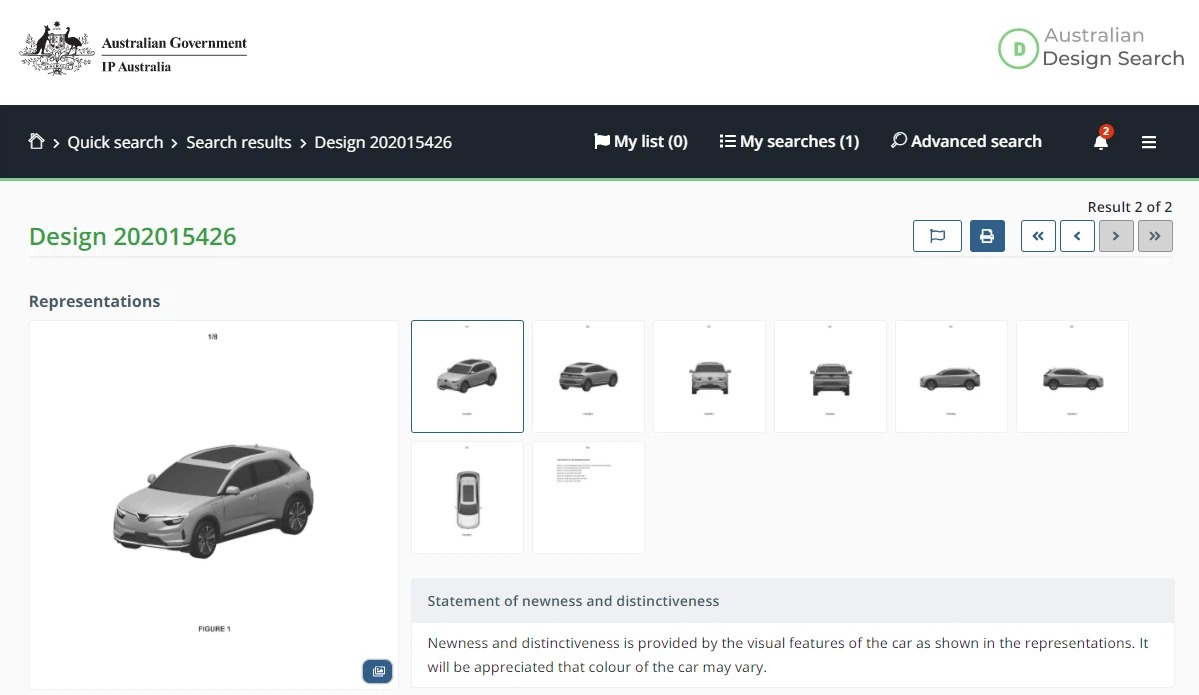Select the rear three-quarter view thumbnail

tap(588, 376)
